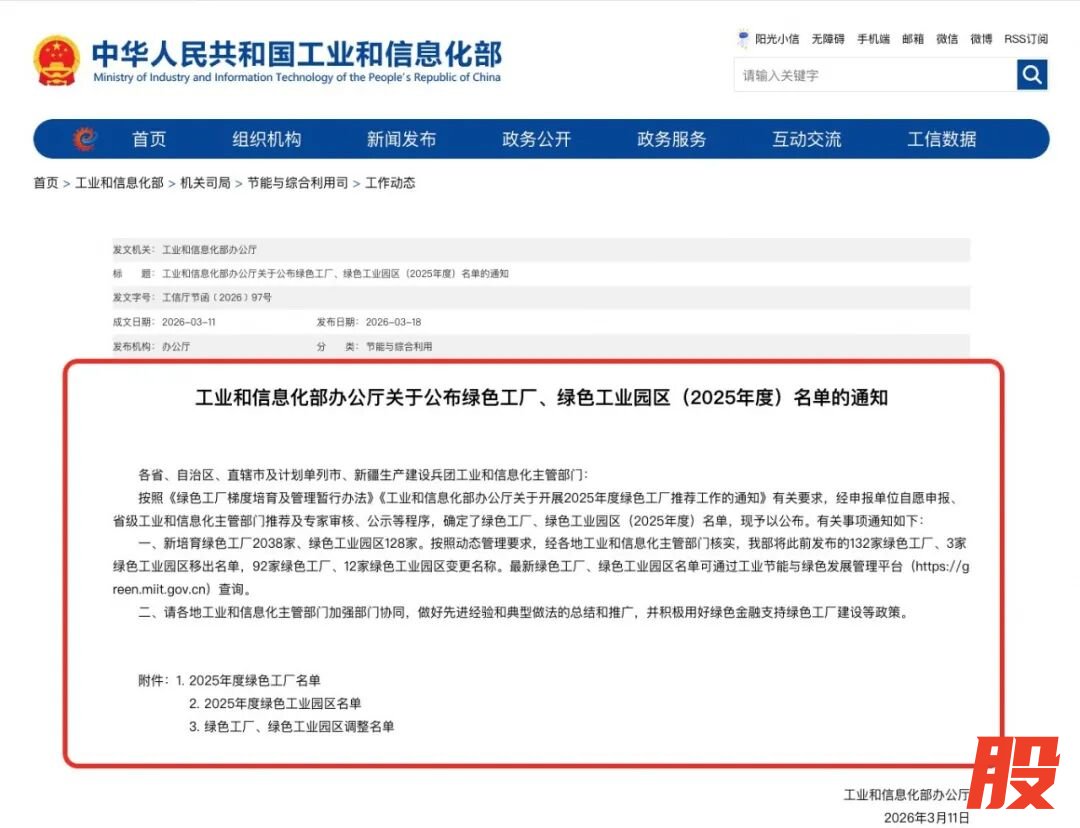Navigate to 工信数据 section
1080x828 pixels.
coord(941,139)
